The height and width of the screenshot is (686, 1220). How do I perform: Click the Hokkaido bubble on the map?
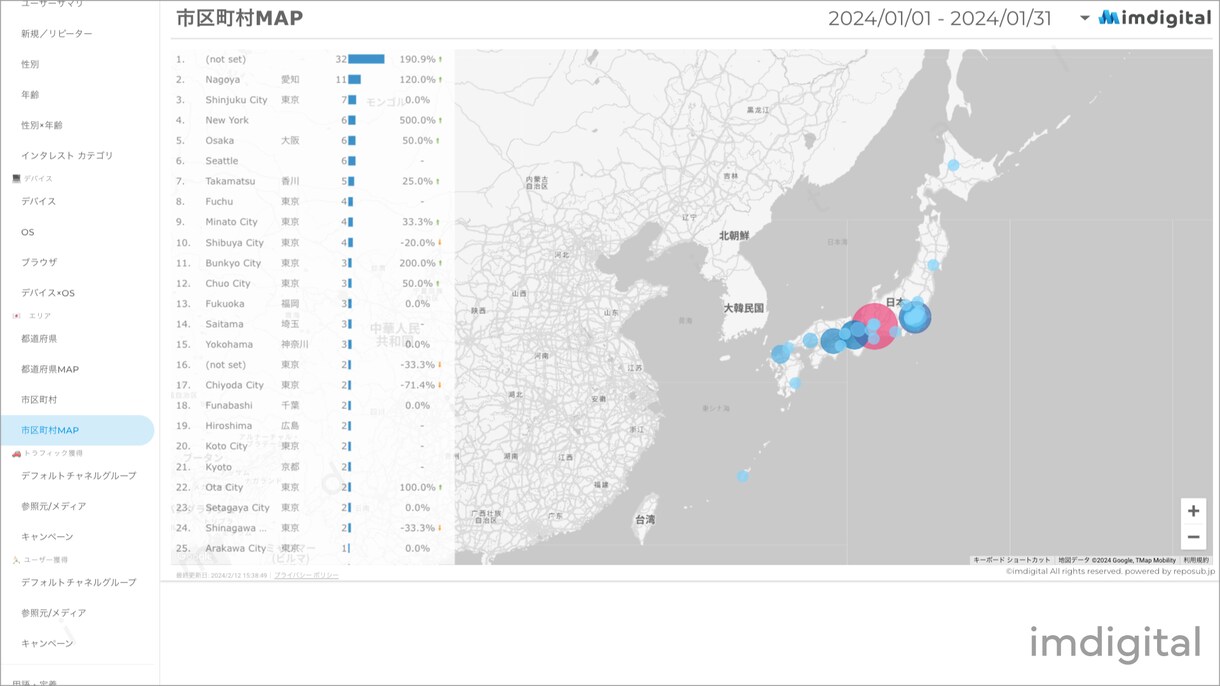pos(954,165)
